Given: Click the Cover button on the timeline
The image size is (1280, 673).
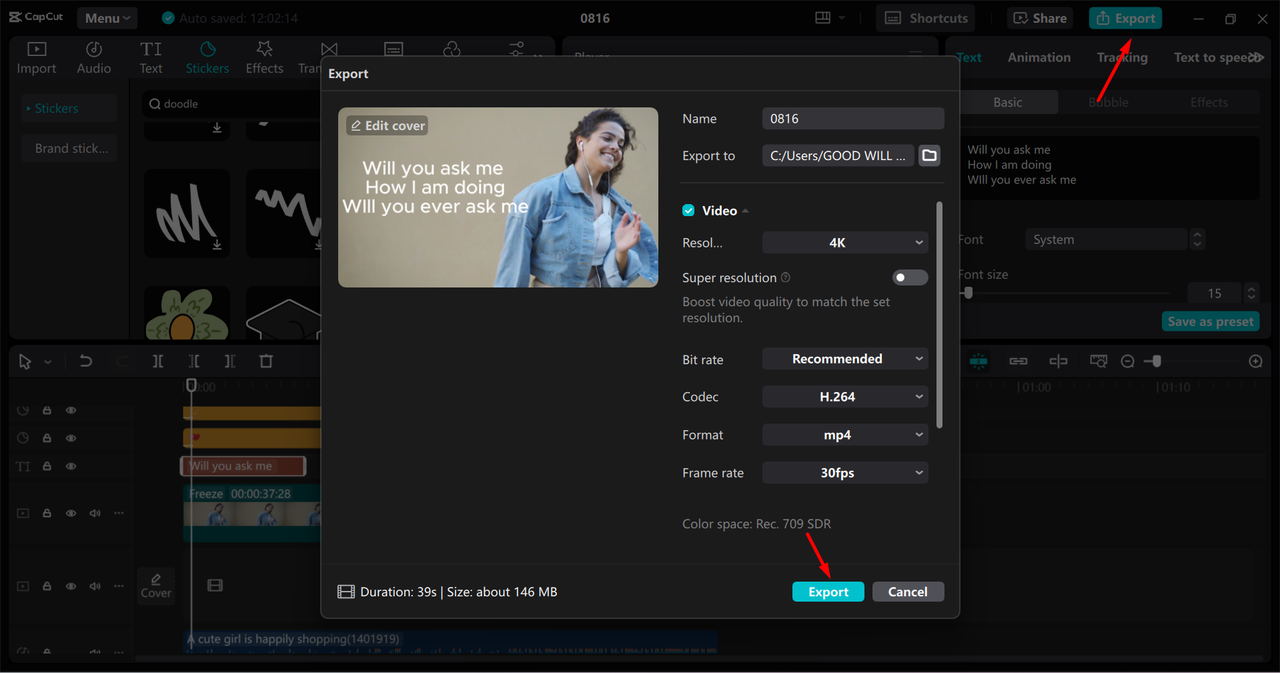Looking at the screenshot, I should tap(156, 585).
